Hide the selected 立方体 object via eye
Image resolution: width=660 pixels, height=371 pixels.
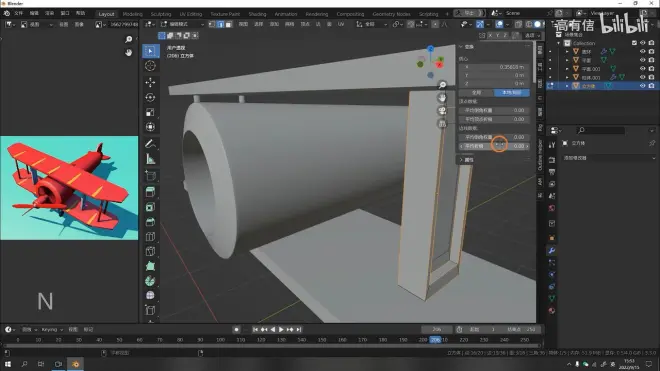click(642, 85)
